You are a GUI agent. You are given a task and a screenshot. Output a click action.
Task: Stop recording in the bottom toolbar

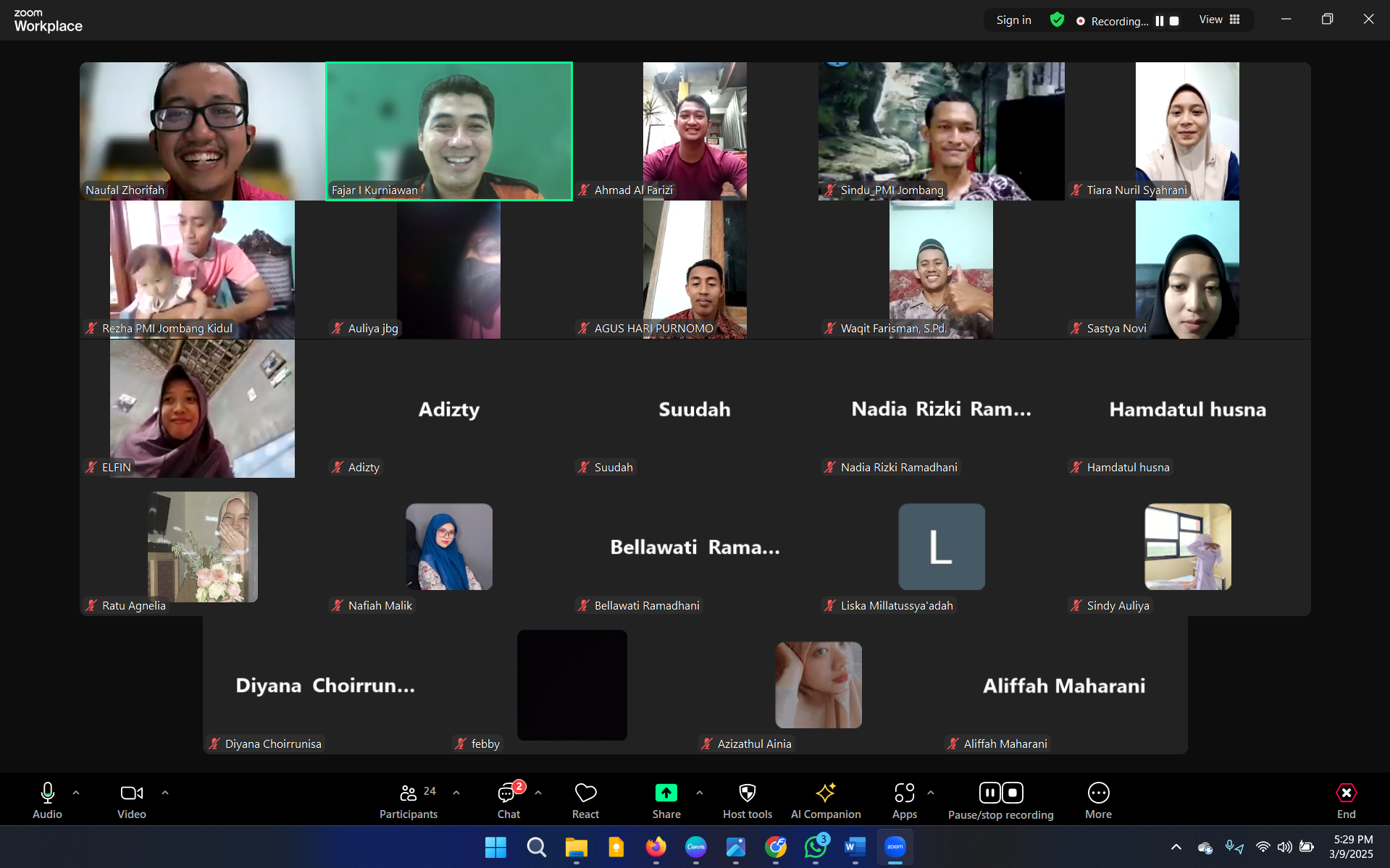point(1013,793)
